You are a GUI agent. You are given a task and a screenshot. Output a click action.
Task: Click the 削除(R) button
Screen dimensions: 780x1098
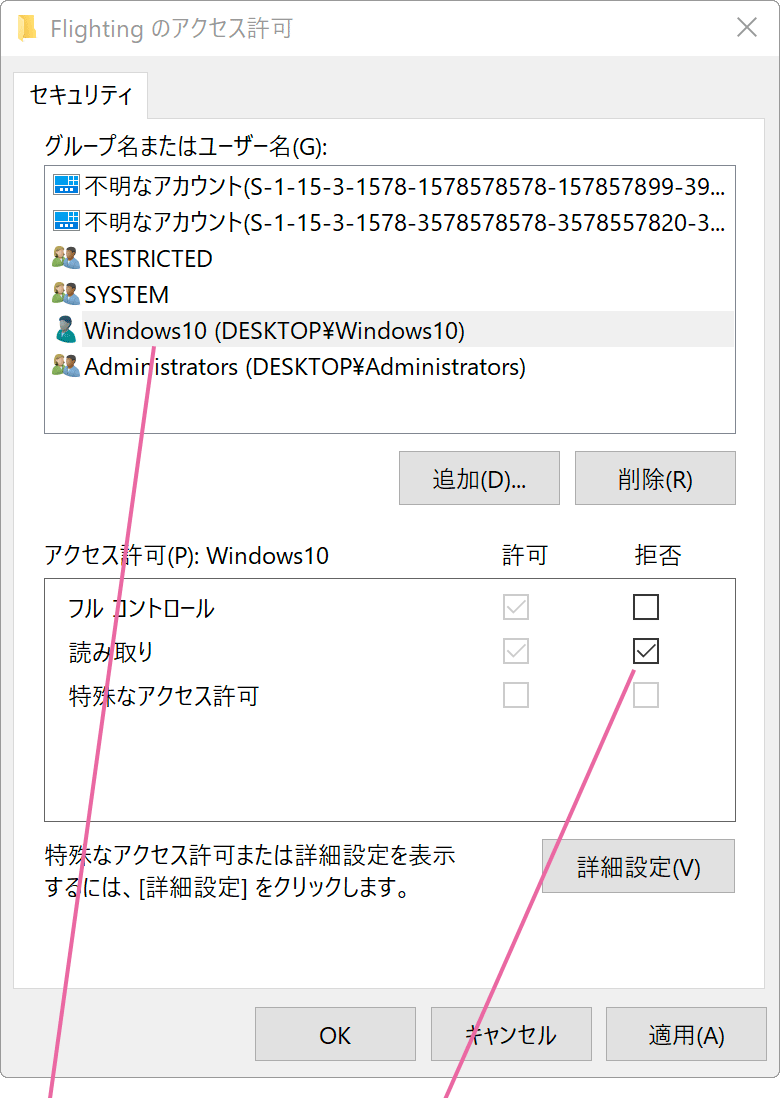(x=655, y=478)
